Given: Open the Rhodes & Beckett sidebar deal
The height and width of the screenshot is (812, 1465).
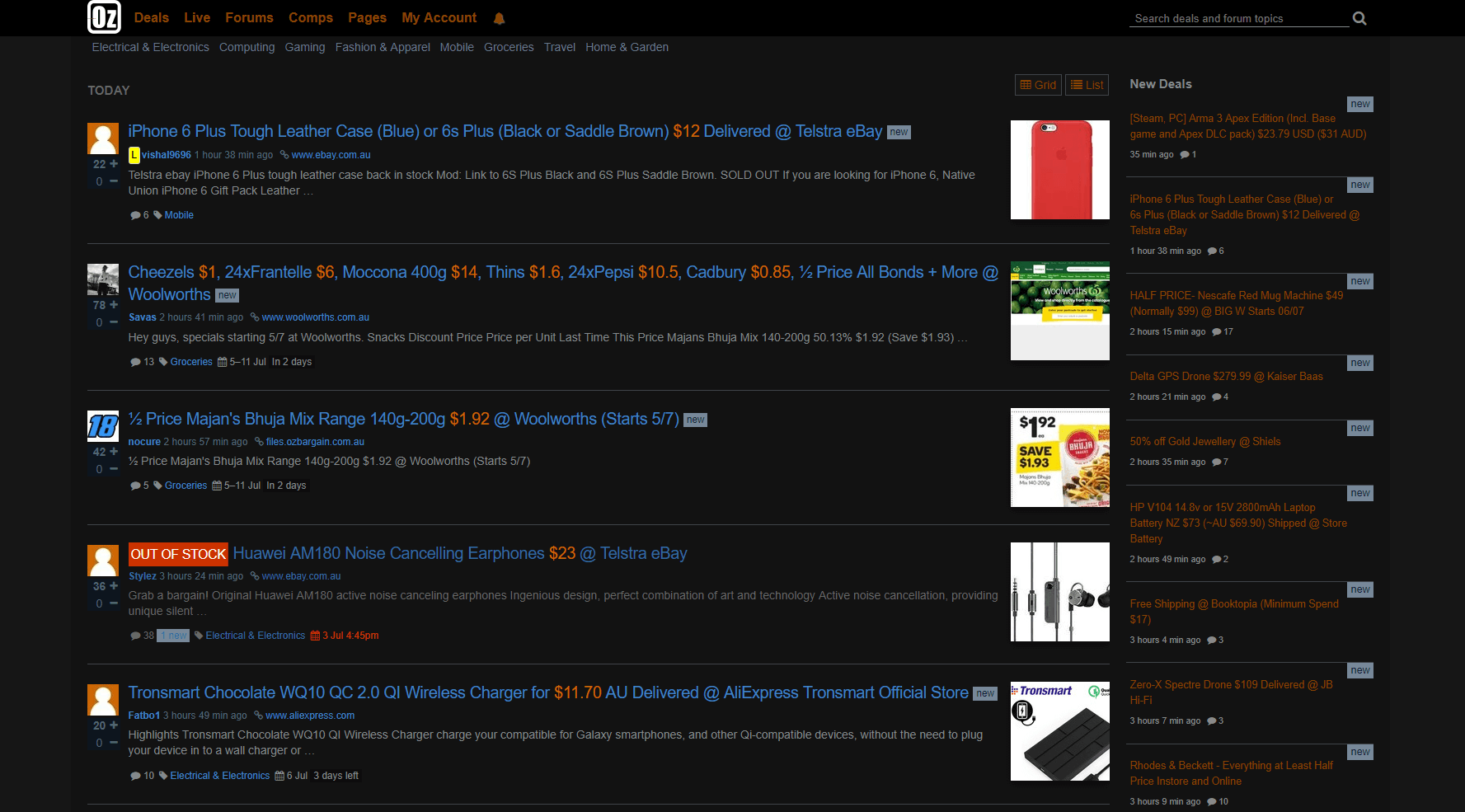Looking at the screenshot, I should pyautogui.click(x=1231, y=773).
